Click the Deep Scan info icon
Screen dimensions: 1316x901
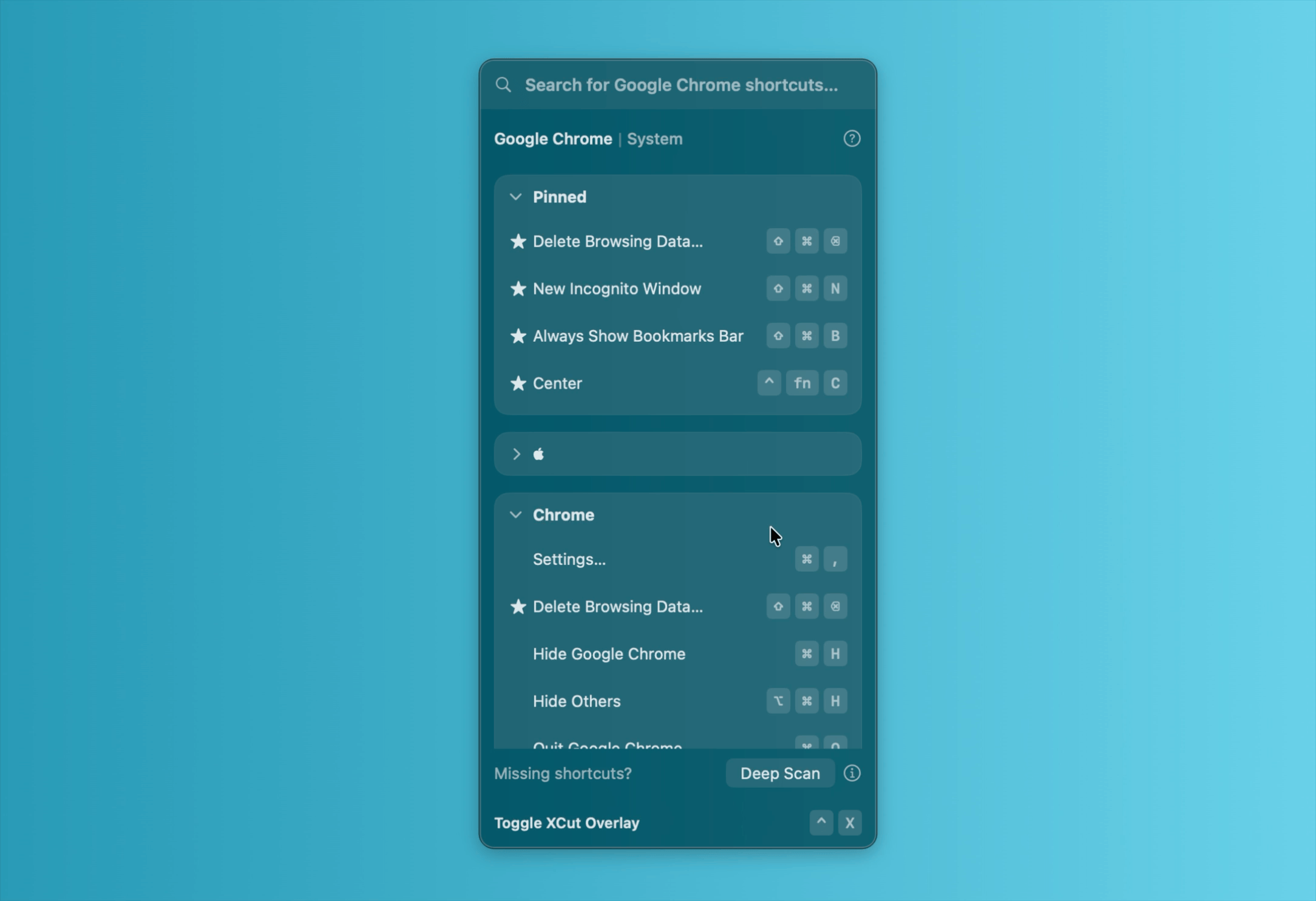852,773
